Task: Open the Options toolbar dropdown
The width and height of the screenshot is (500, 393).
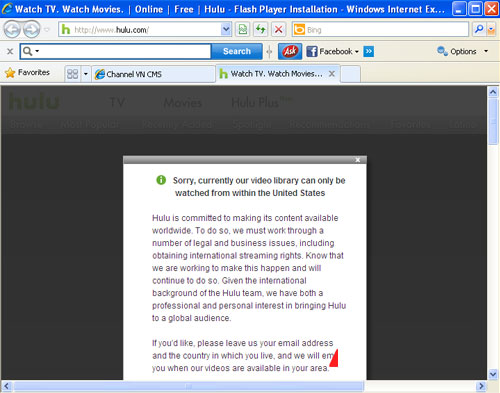Action: tap(463, 51)
